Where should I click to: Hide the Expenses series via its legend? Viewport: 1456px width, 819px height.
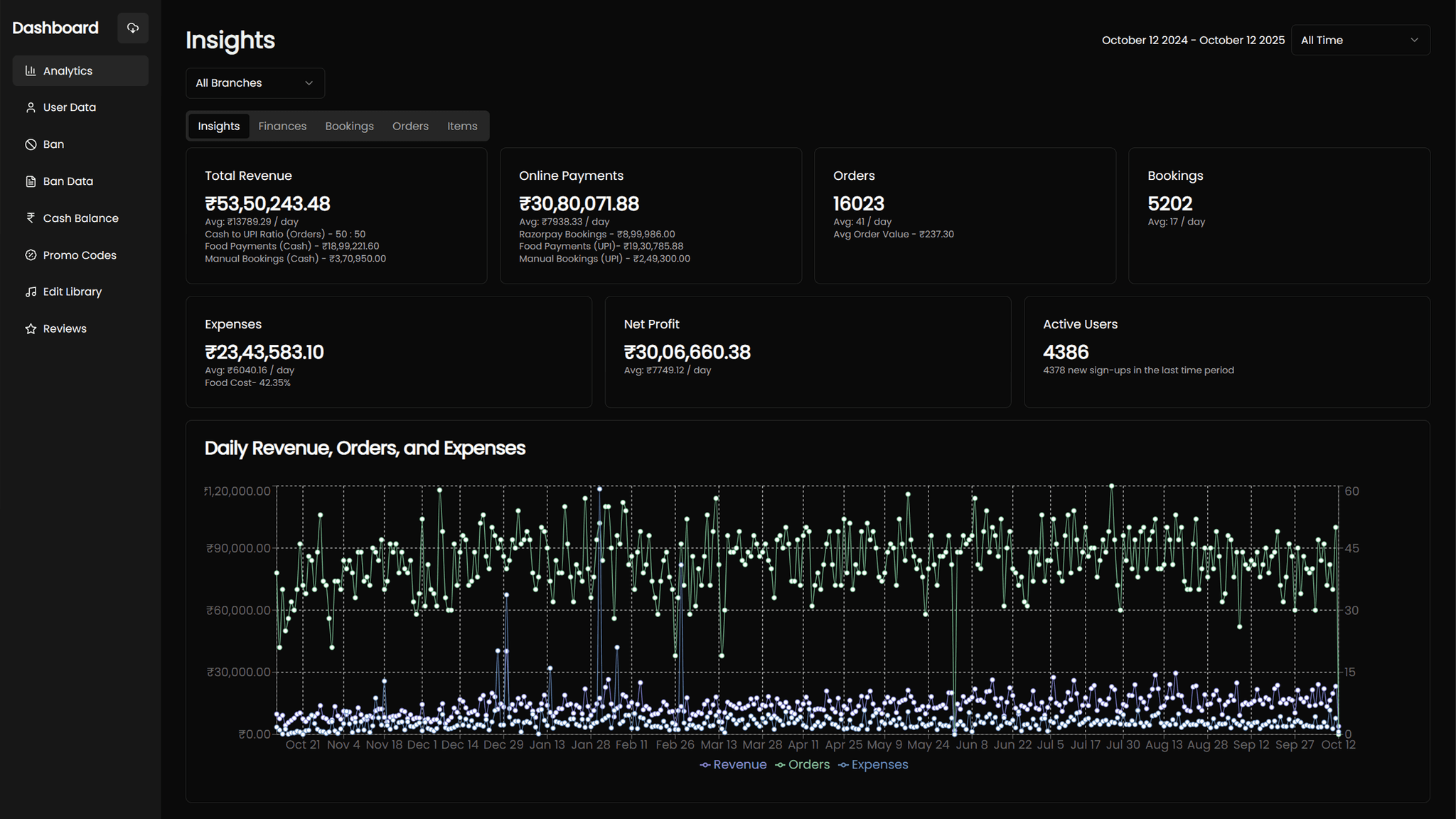click(872, 764)
